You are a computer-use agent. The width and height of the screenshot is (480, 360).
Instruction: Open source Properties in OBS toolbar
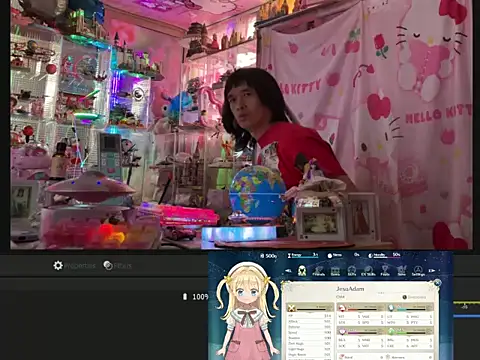point(75,266)
